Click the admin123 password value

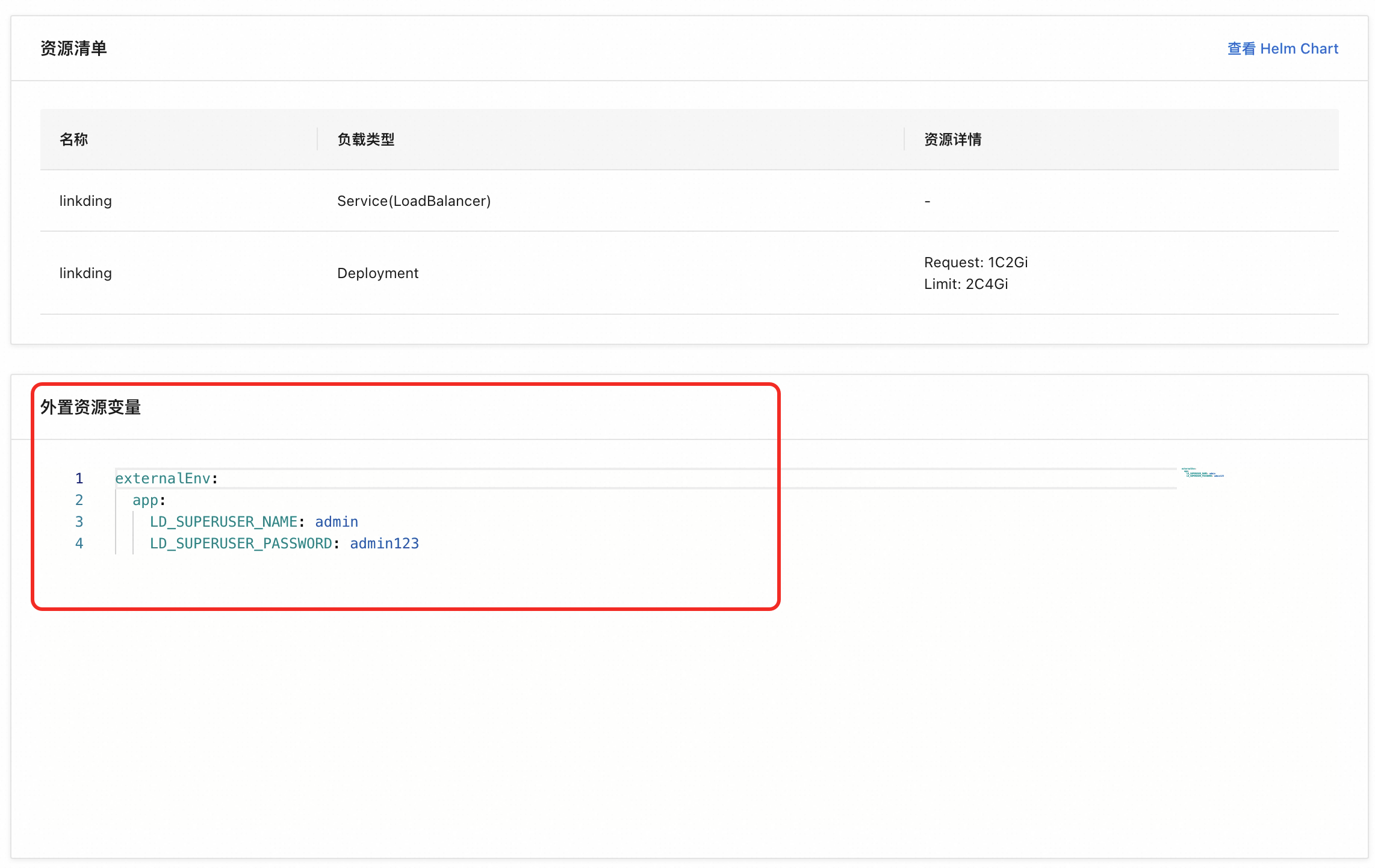pos(384,544)
